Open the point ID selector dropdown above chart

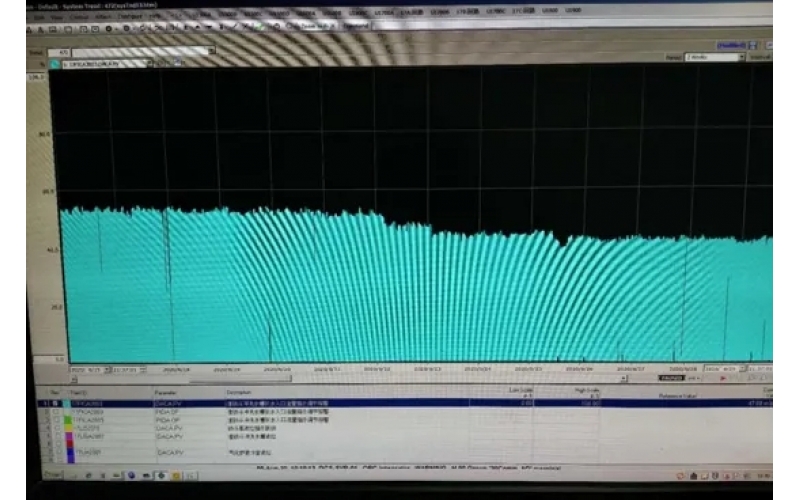(147, 63)
